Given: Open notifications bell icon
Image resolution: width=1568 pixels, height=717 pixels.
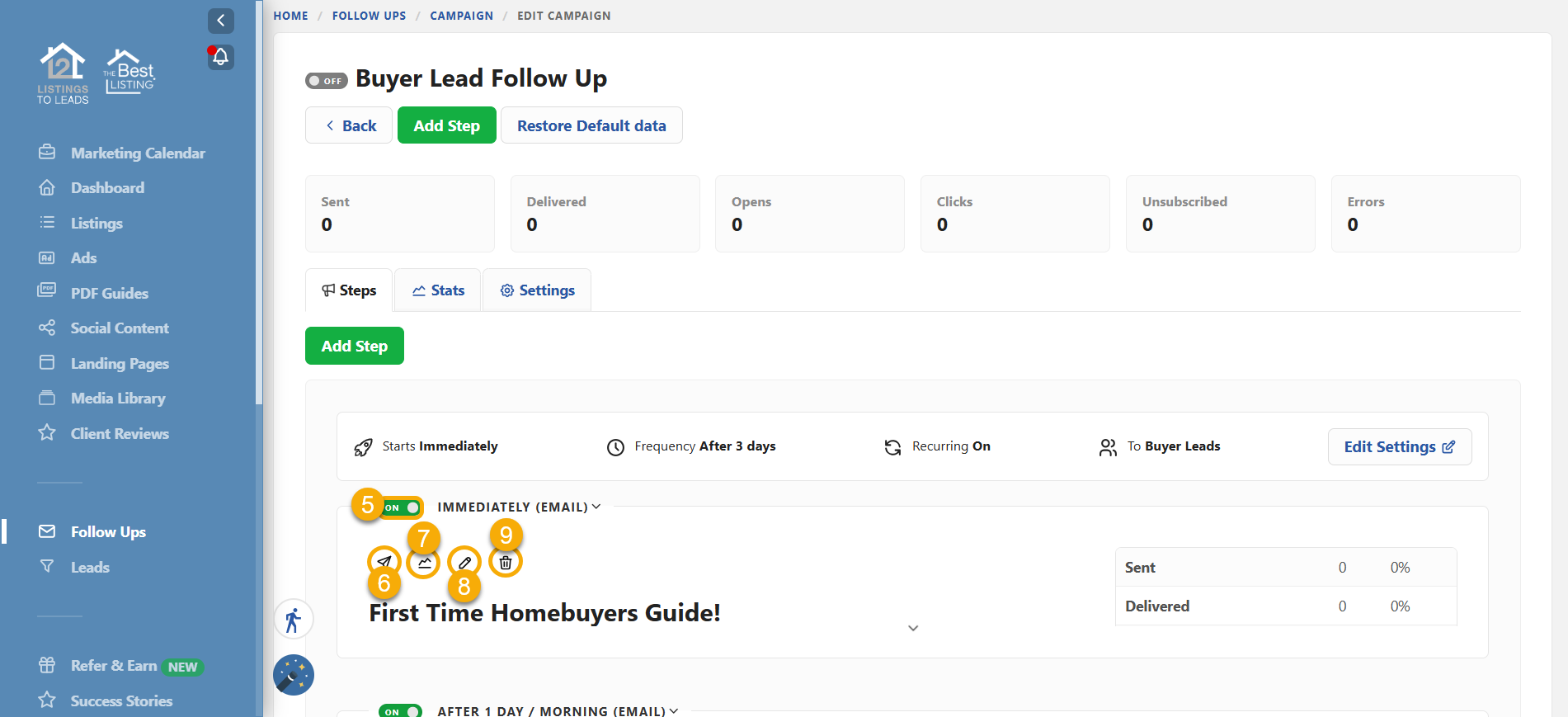Looking at the screenshot, I should click(x=220, y=57).
